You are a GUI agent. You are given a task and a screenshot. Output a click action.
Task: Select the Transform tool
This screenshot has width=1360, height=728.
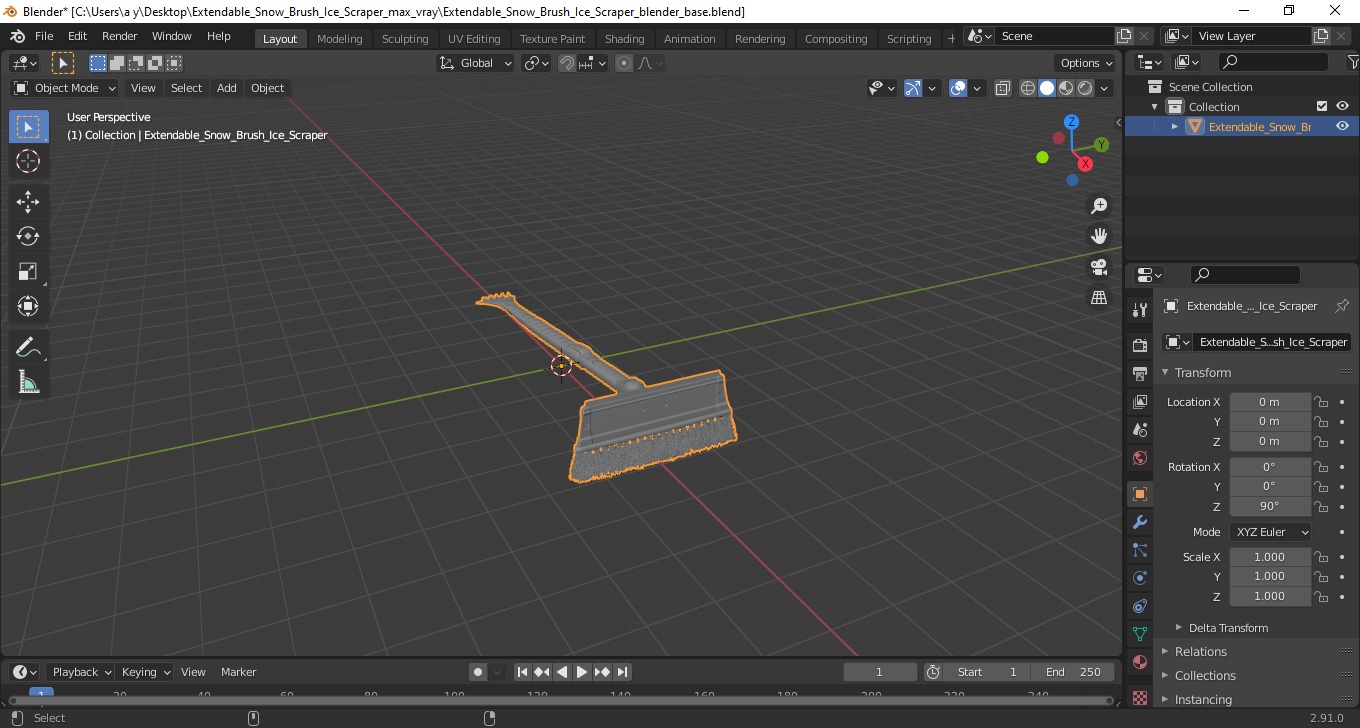(x=28, y=306)
